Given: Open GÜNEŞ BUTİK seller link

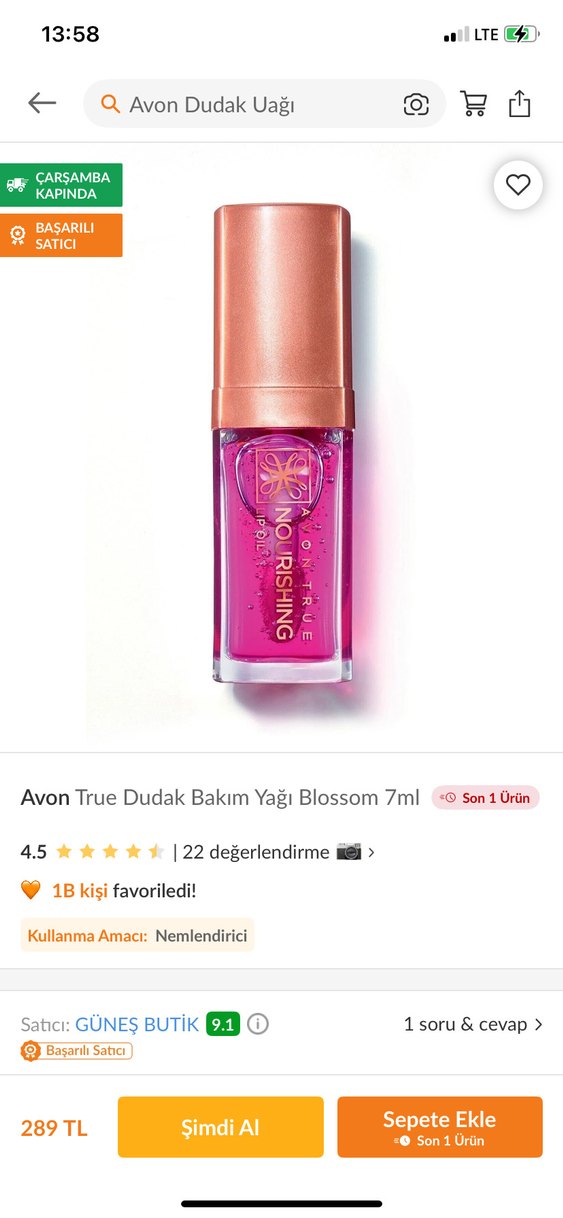Looking at the screenshot, I should 137,1024.
